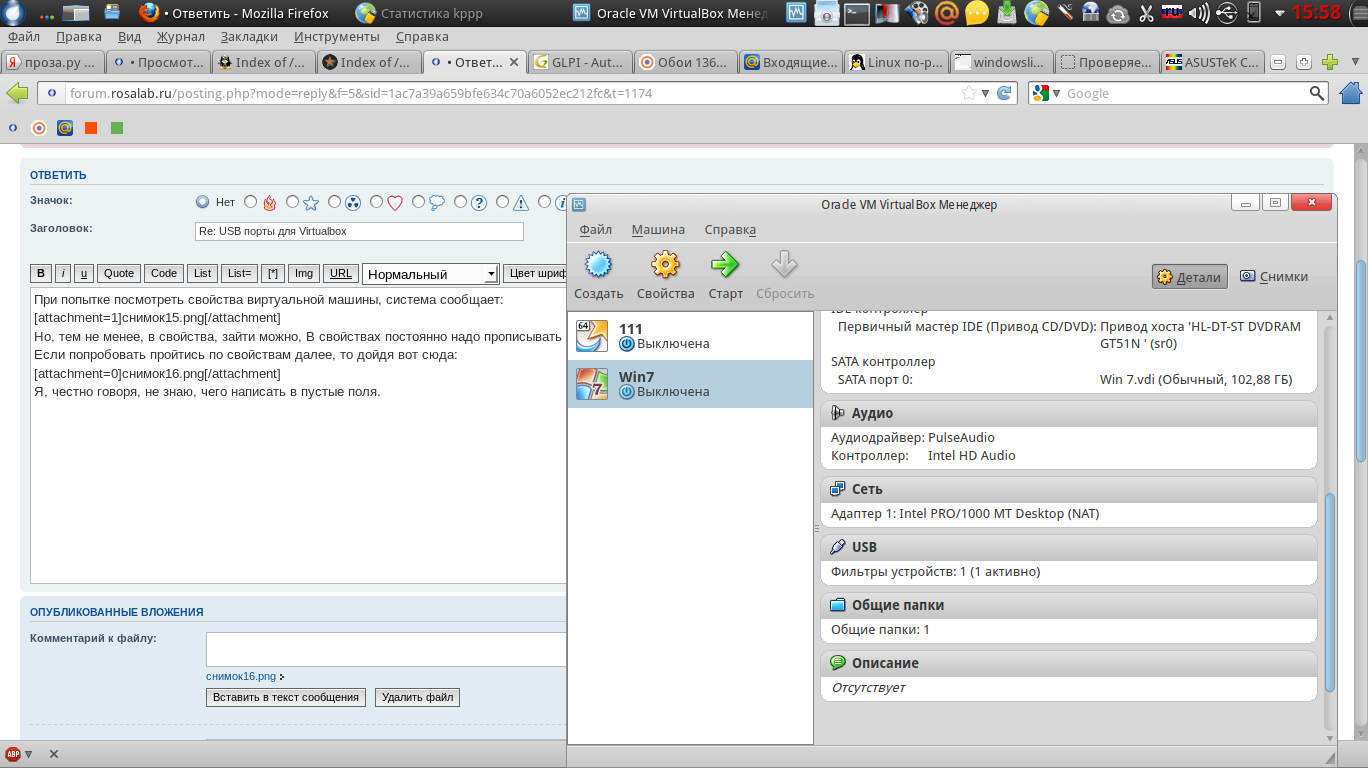Select the Win7 virtual machine icon
Viewport: 1368px width, 768px height.
tap(591, 384)
